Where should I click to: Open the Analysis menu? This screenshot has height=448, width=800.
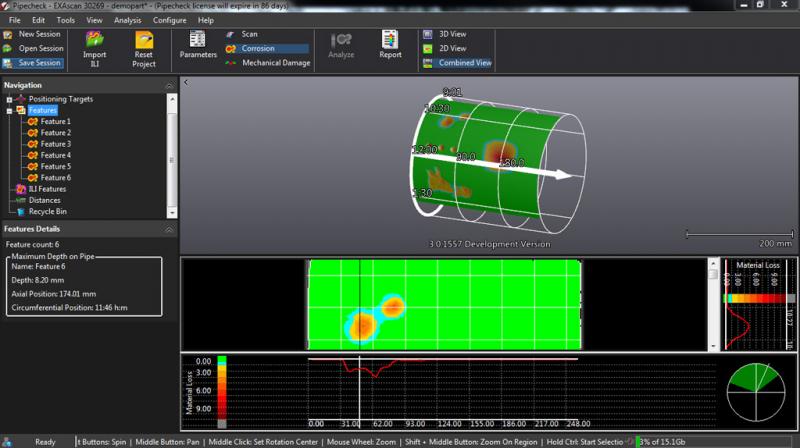point(127,20)
